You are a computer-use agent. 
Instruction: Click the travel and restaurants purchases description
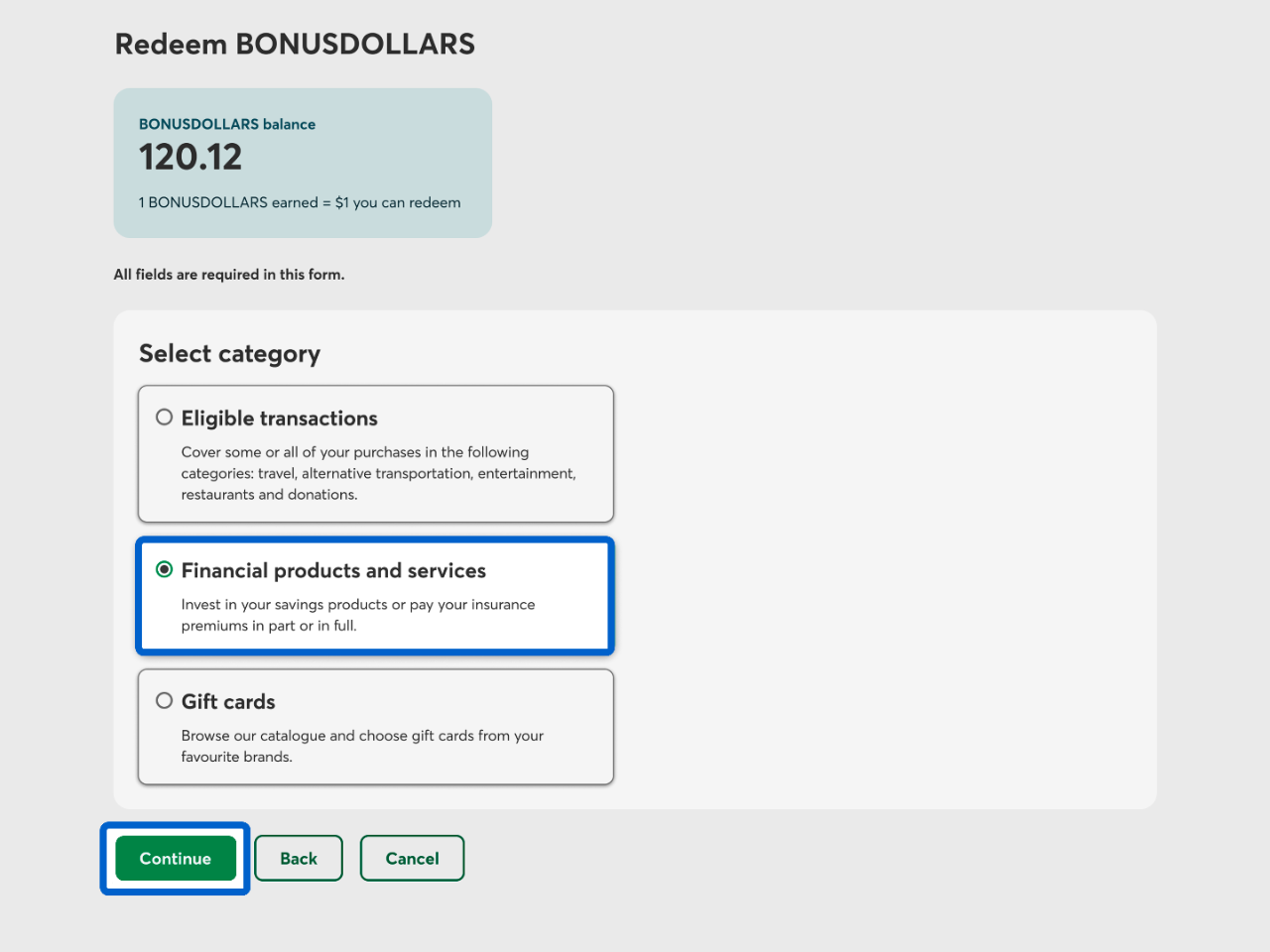click(378, 473)
